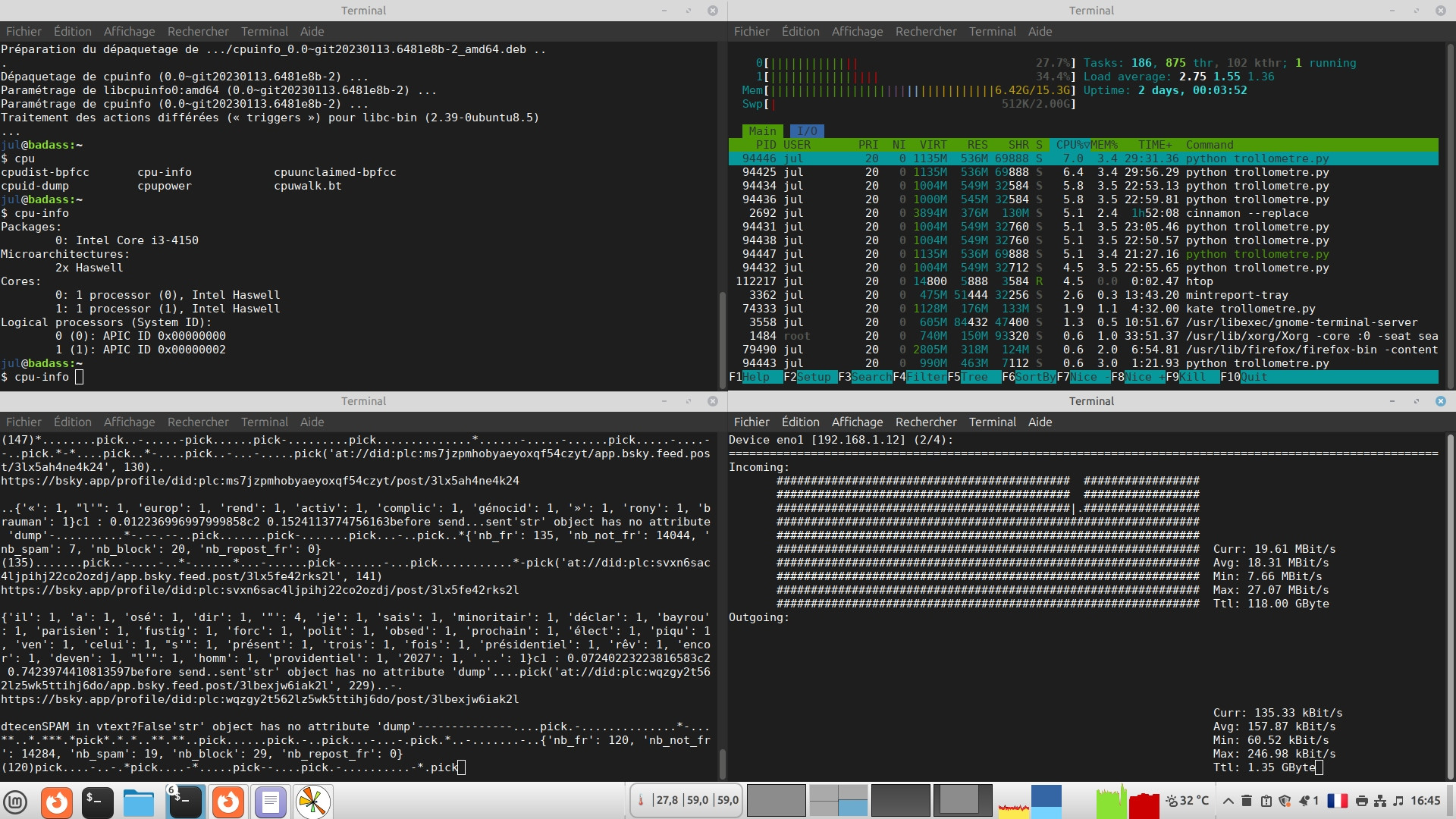
Task: Open the pie chart application in panel
Action: click(x=313, y=802)
